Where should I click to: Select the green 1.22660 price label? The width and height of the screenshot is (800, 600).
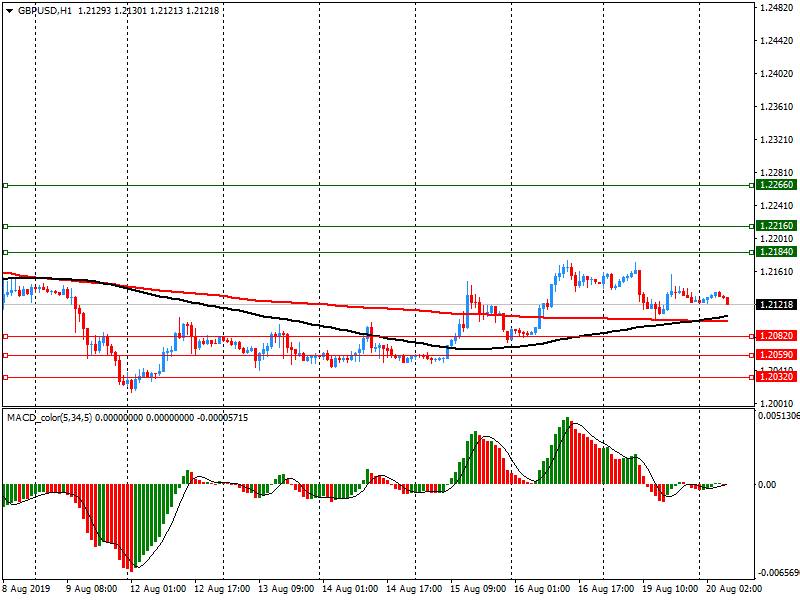tap(777, 185)
